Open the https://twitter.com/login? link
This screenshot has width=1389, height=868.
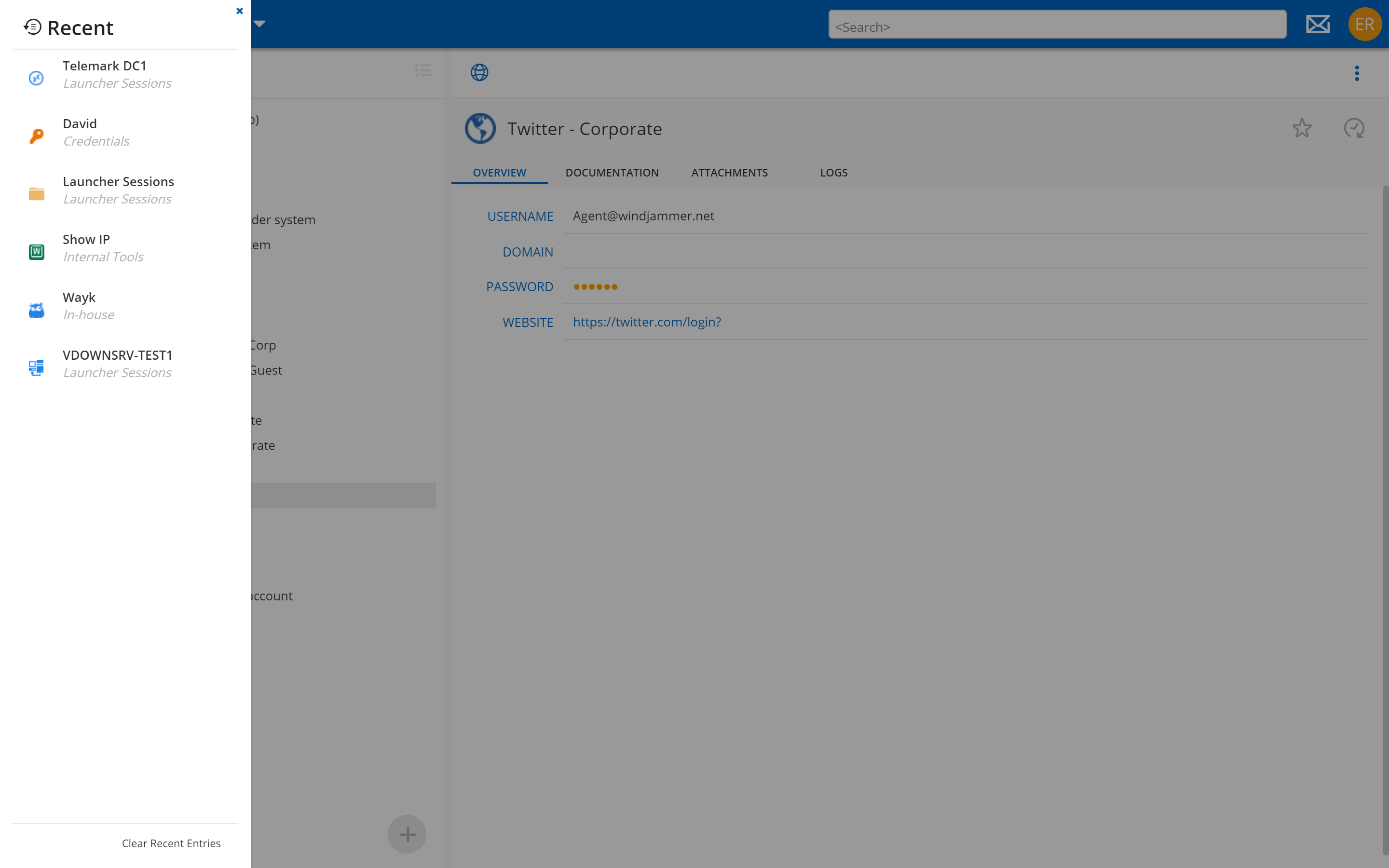[x=647, y=322]
